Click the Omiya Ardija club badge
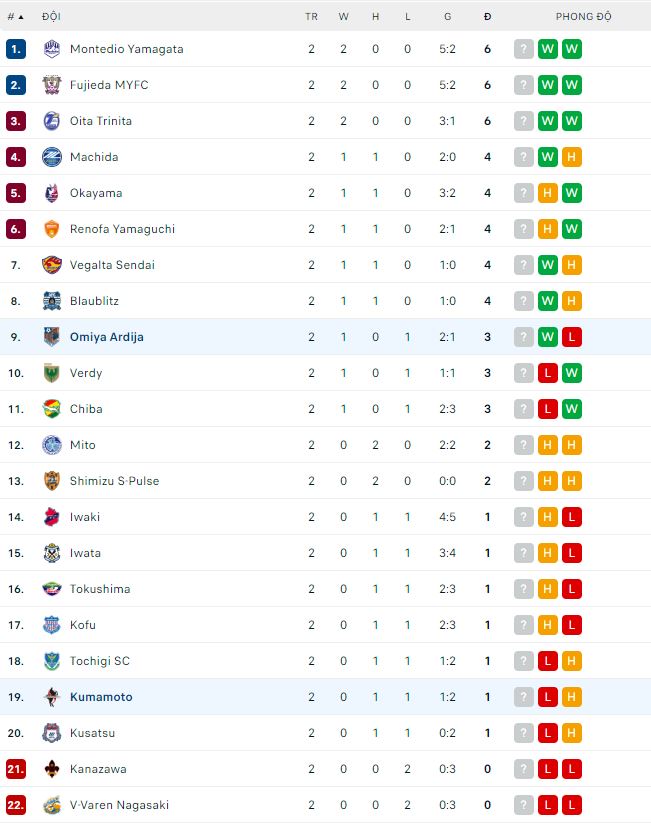The height and width of the screenshot is (827, 651). coord(52,337)
